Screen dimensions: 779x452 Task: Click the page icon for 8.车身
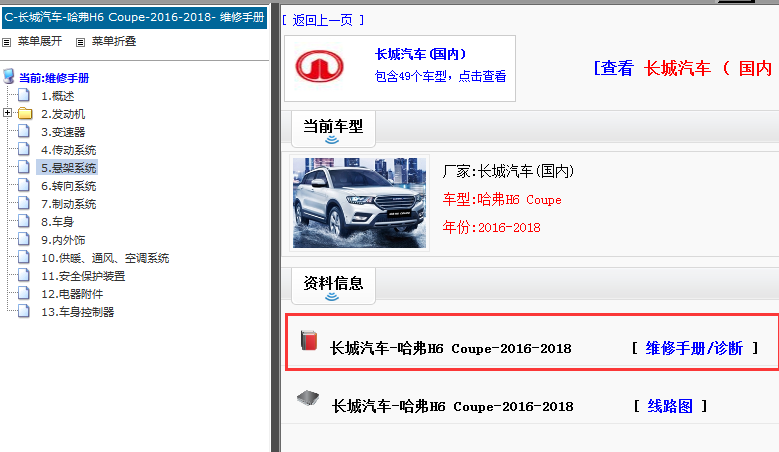coord(23,221)
